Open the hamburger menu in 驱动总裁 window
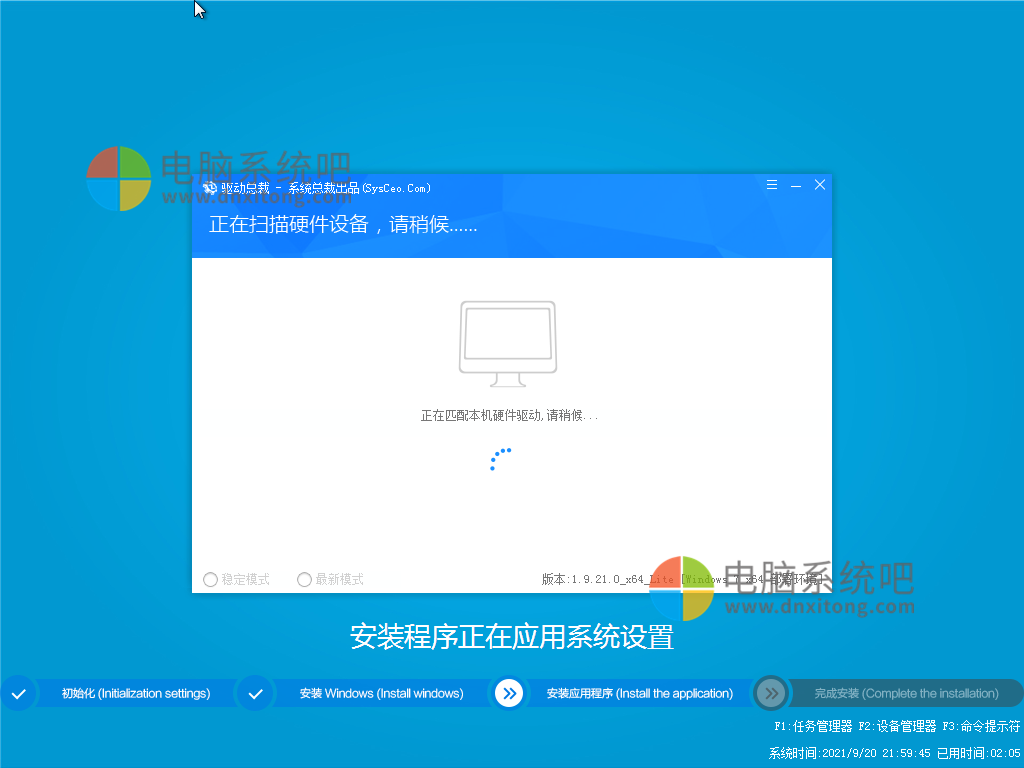 point(771,185)
